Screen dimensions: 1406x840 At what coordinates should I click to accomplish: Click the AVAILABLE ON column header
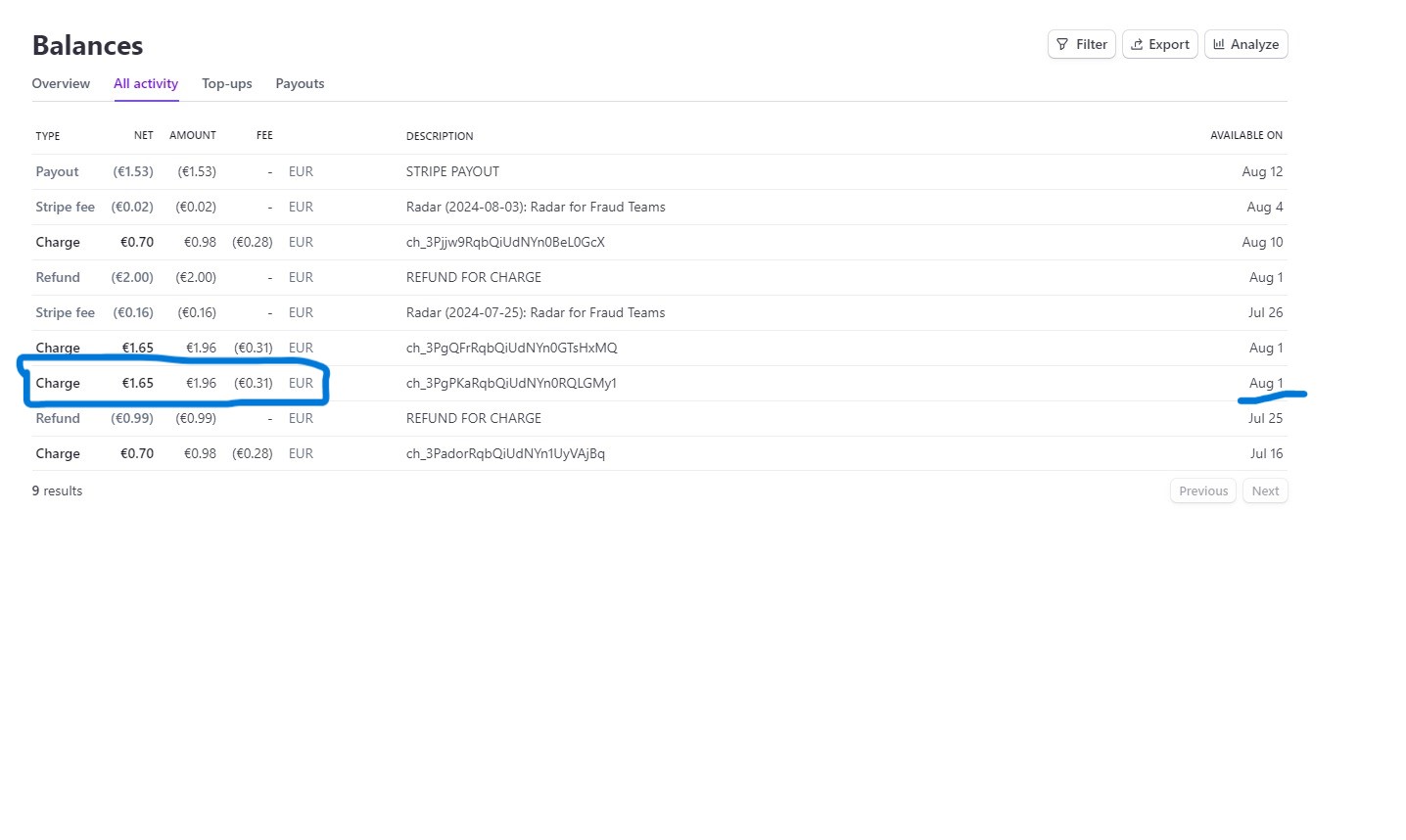point(1245,135)
